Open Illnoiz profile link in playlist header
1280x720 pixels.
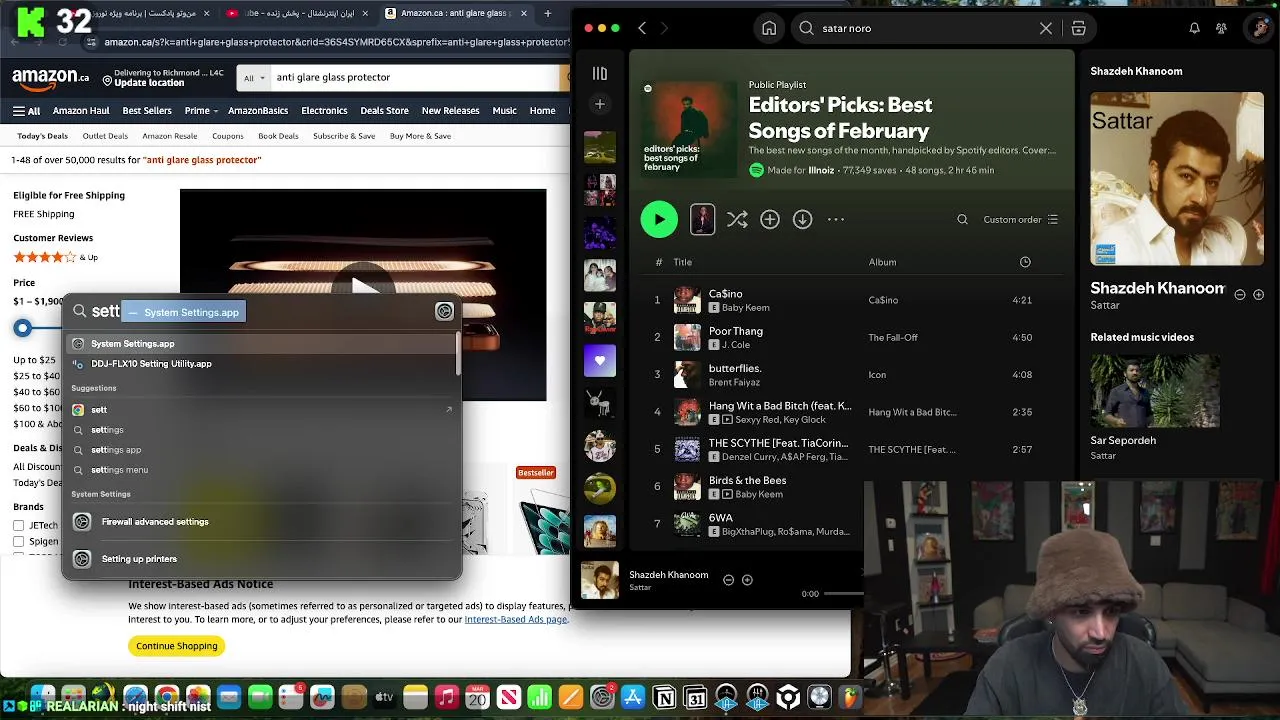821,170
